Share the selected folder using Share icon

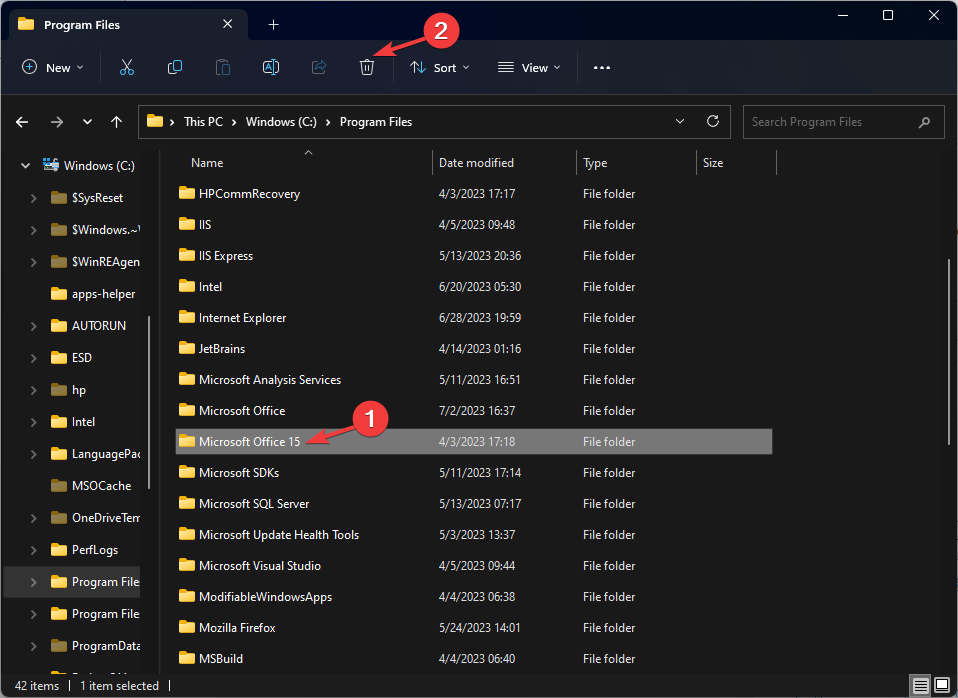[319, 67]
